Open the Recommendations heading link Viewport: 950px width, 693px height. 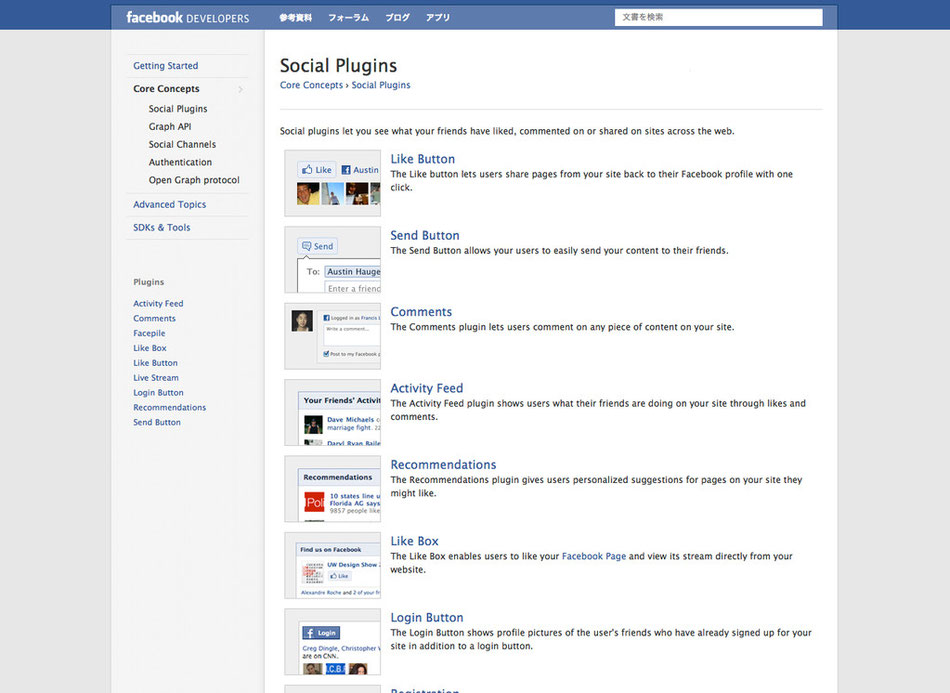443,464
